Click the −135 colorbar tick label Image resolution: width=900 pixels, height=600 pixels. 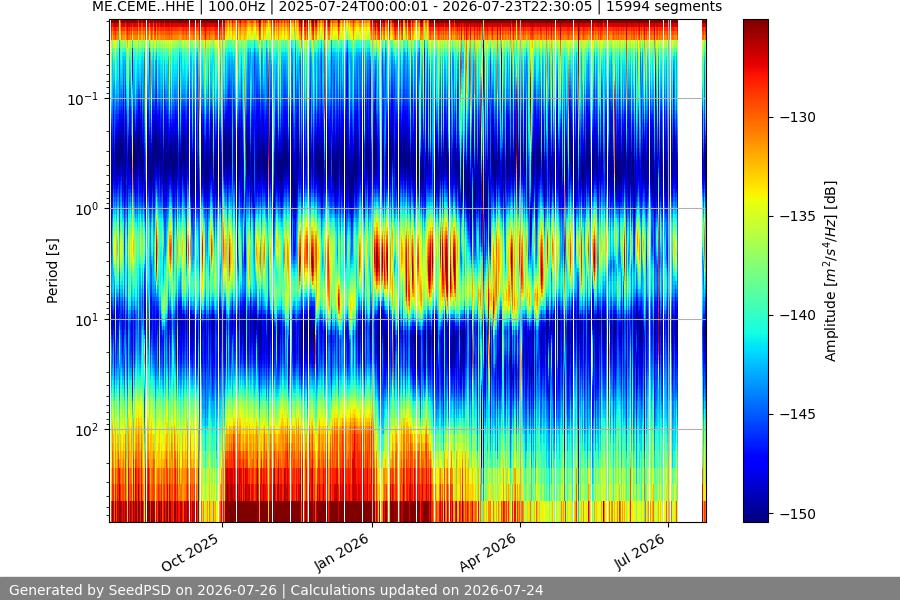tap(798, 216)
